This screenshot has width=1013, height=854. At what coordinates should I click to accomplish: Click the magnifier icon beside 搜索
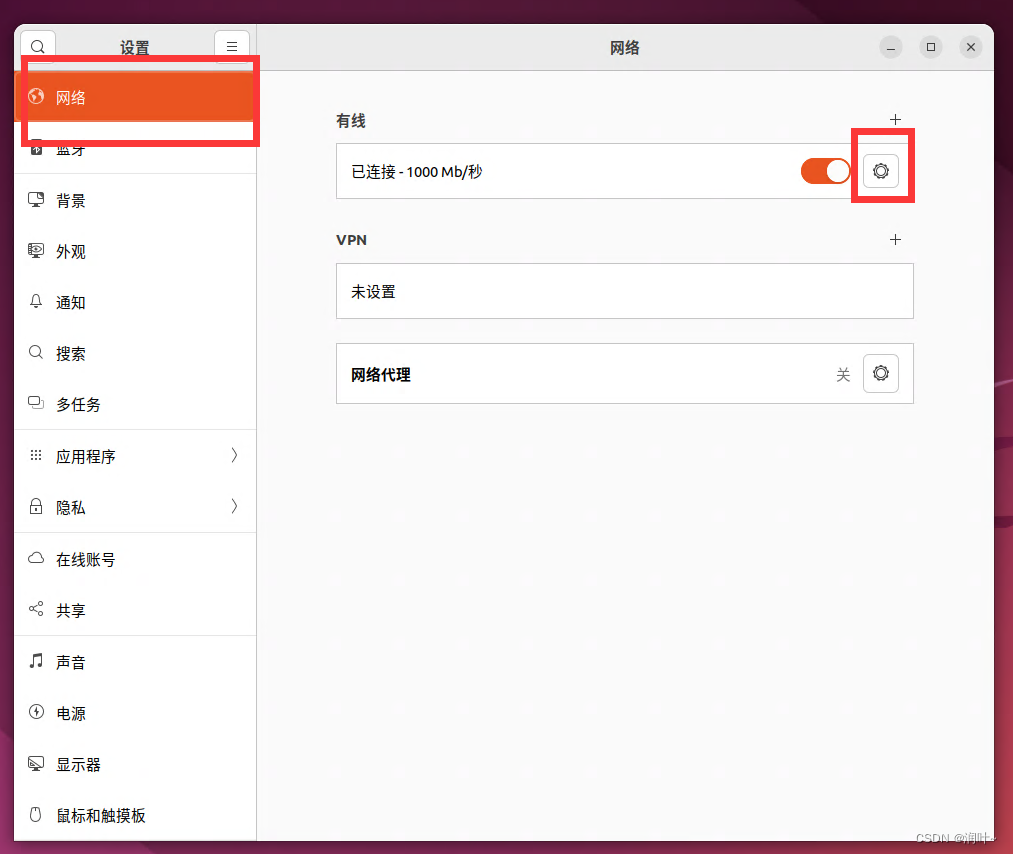(36, 352)
